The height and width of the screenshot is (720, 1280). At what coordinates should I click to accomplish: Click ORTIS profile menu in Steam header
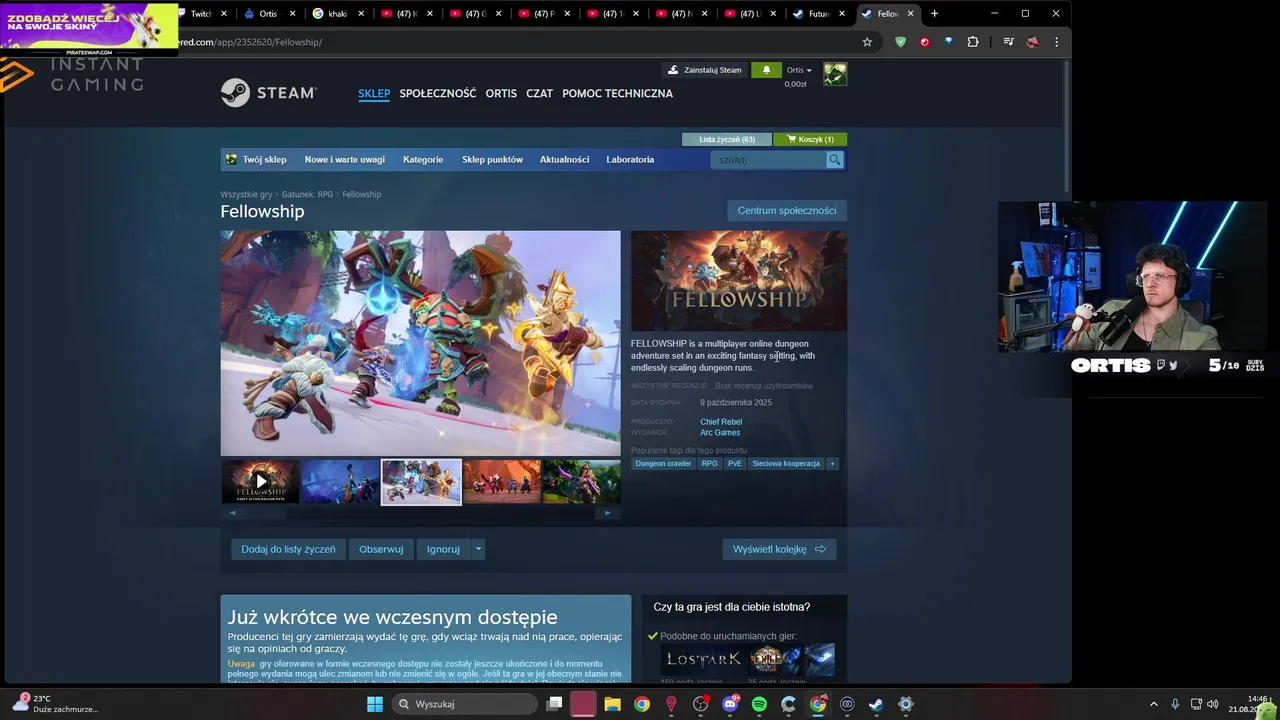pyautogui.click(x=501, y=93)
